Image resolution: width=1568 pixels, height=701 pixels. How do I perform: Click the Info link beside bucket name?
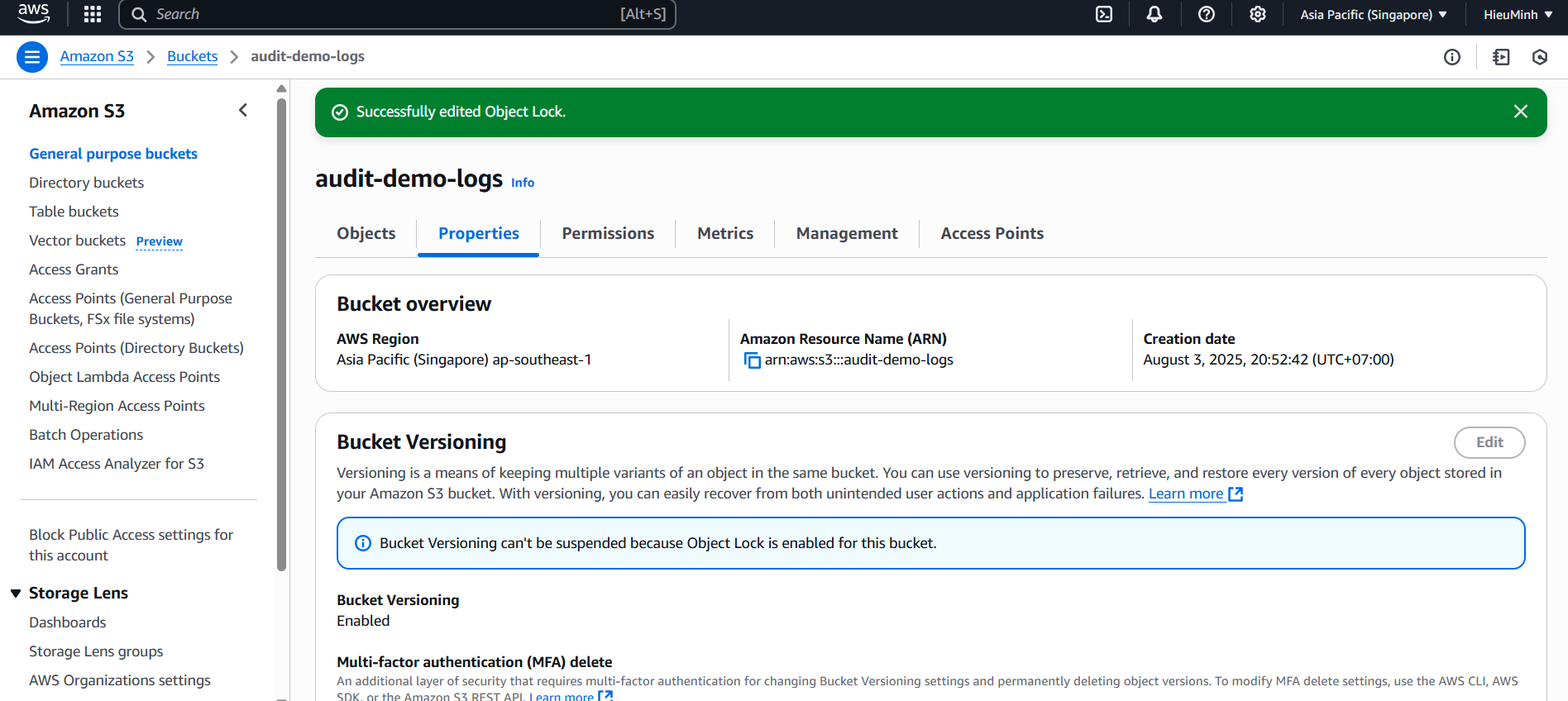point(523,183)
